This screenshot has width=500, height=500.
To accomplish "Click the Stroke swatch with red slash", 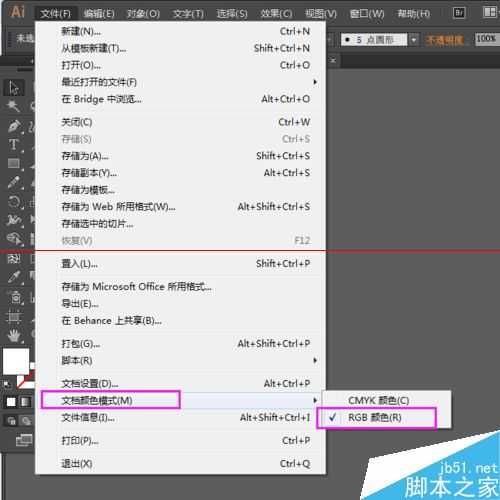I will [x=26, y=380].
